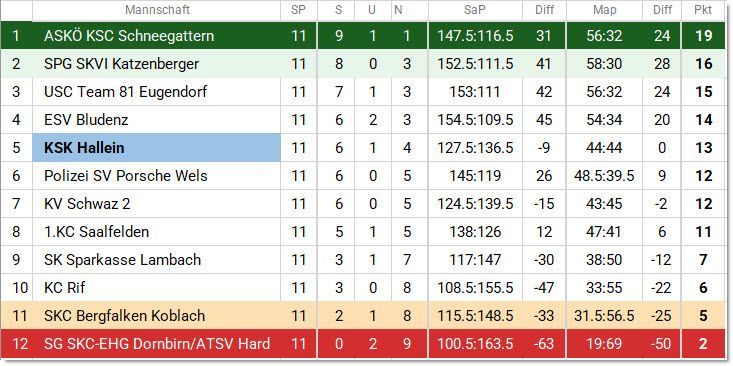Click the Map column header

(604, 10)
